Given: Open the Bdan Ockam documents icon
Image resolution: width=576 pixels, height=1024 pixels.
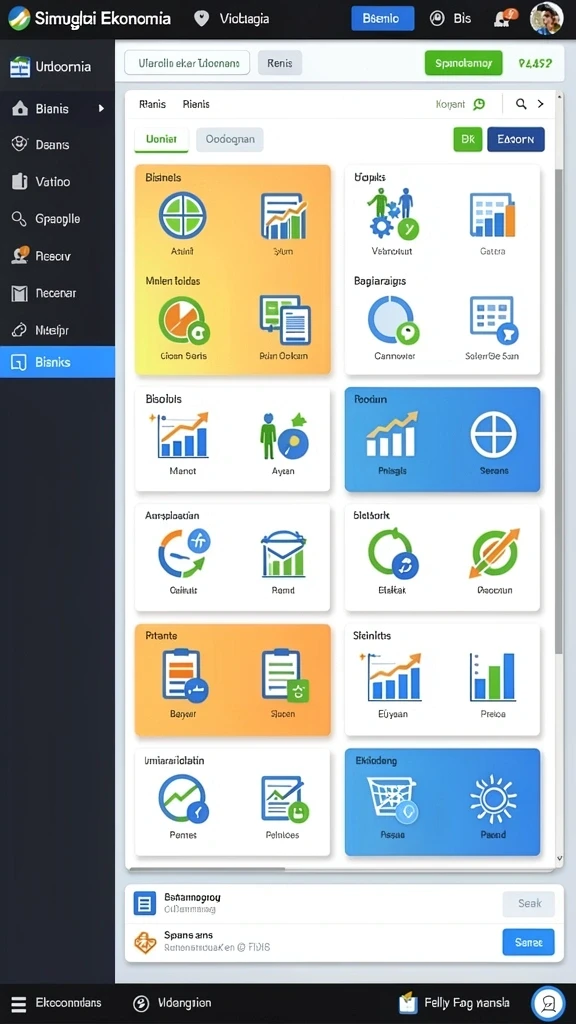Looking at the screenshot, I should point(283,320).
